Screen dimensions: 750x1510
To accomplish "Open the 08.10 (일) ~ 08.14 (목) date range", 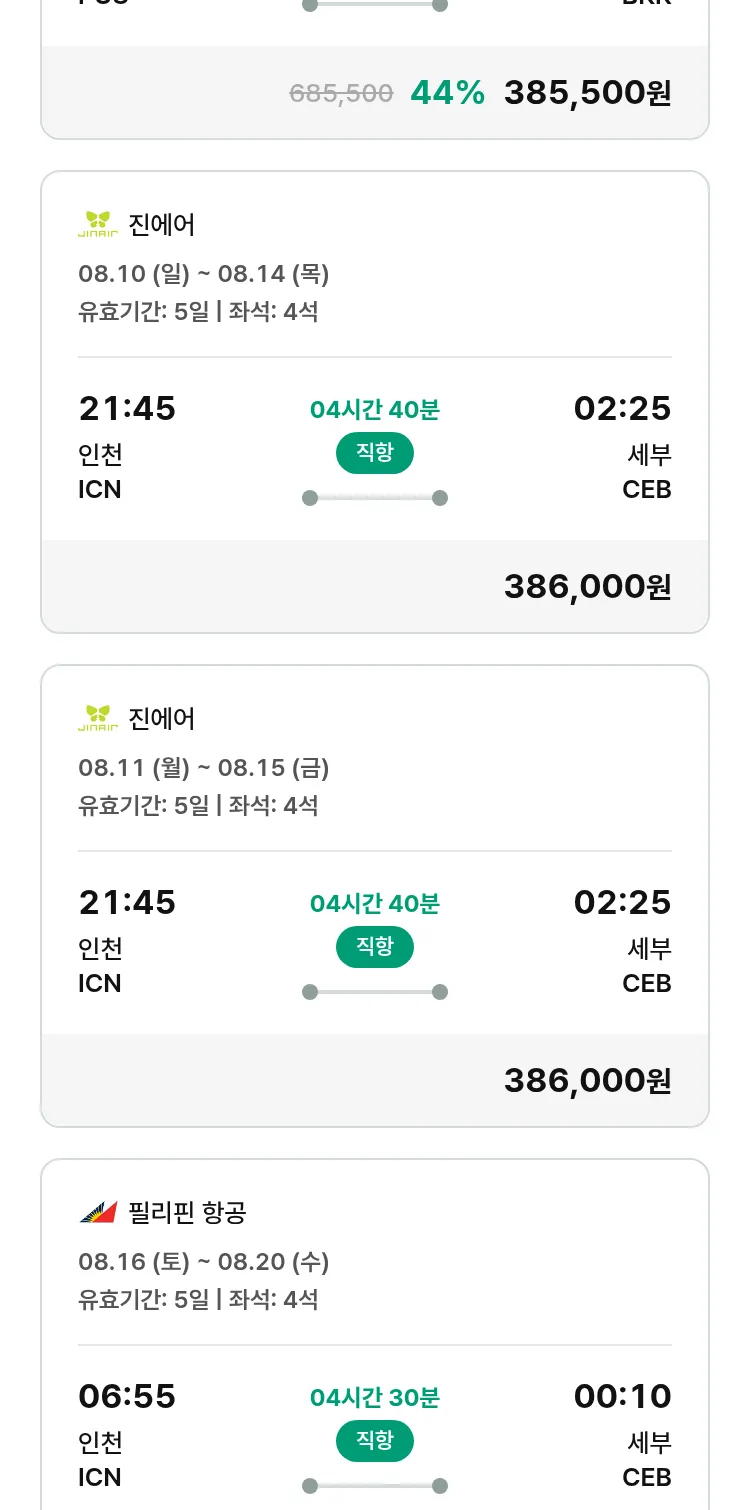I will (204, 273).
